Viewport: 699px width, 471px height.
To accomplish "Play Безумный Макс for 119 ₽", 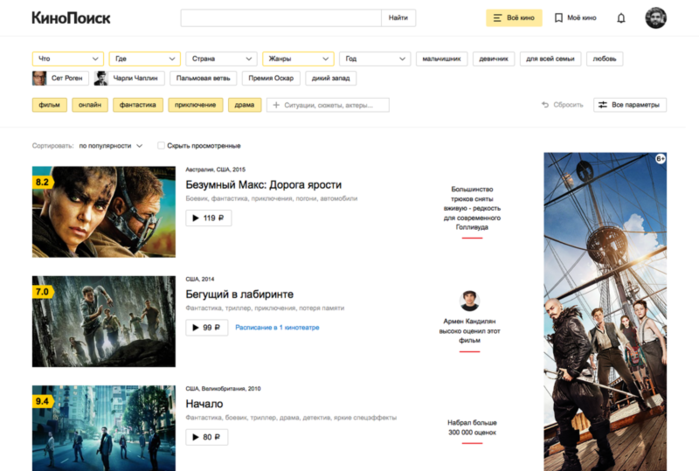I will tap(208, 218).
